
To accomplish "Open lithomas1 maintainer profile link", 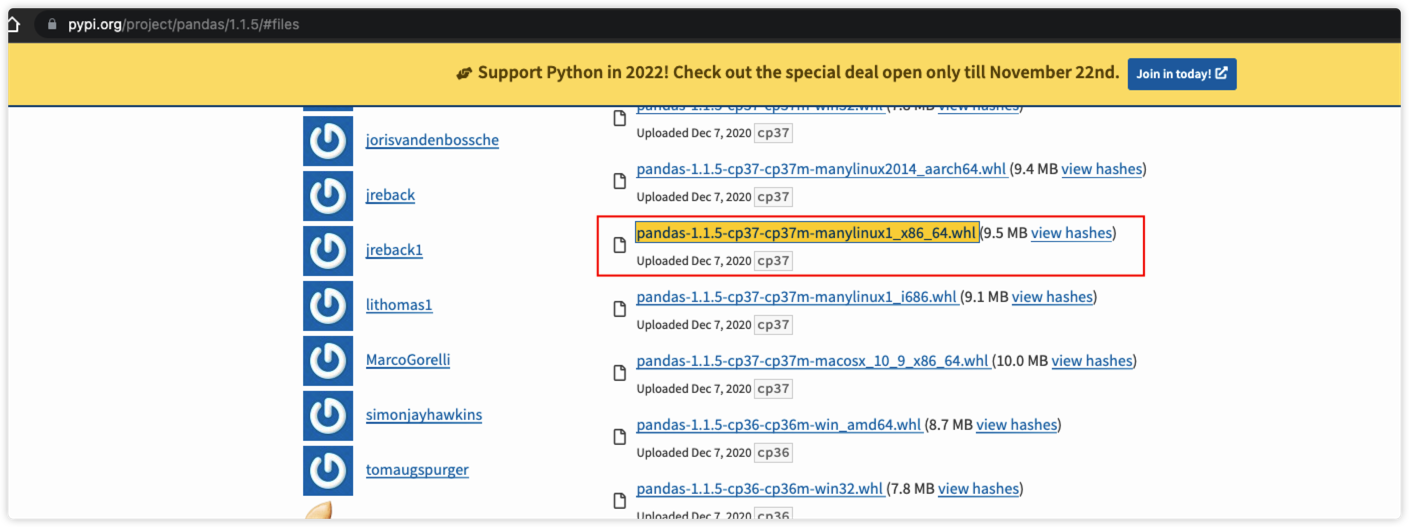I will pos(399,305).
